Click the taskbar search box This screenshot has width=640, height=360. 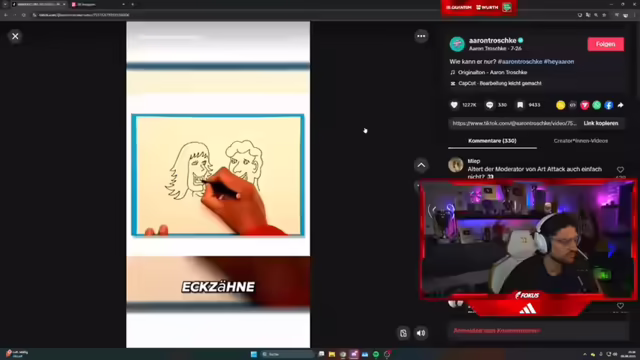coord(287,354)
